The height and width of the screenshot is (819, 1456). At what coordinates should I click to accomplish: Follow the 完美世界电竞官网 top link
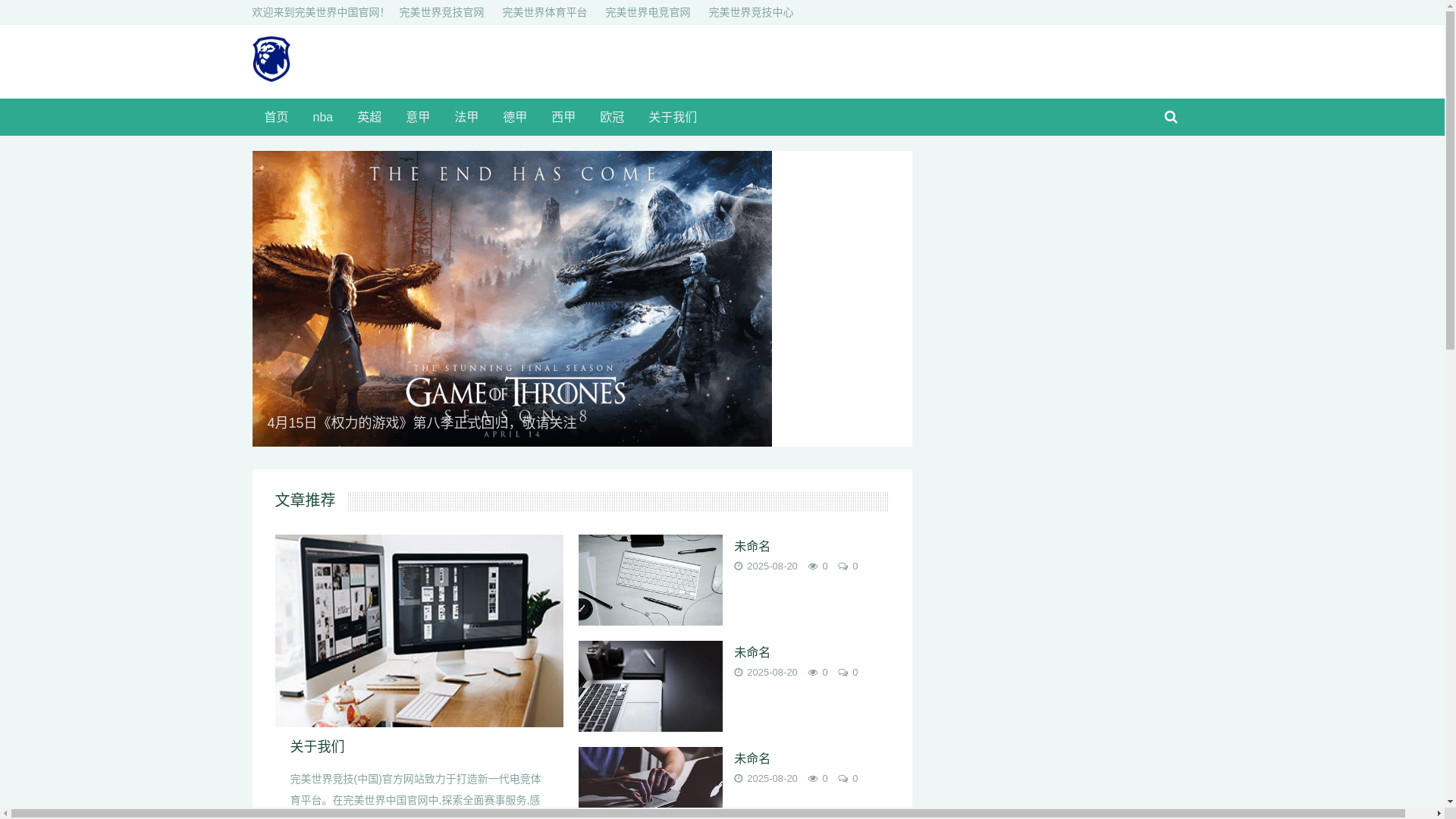[x=648, y=12]
